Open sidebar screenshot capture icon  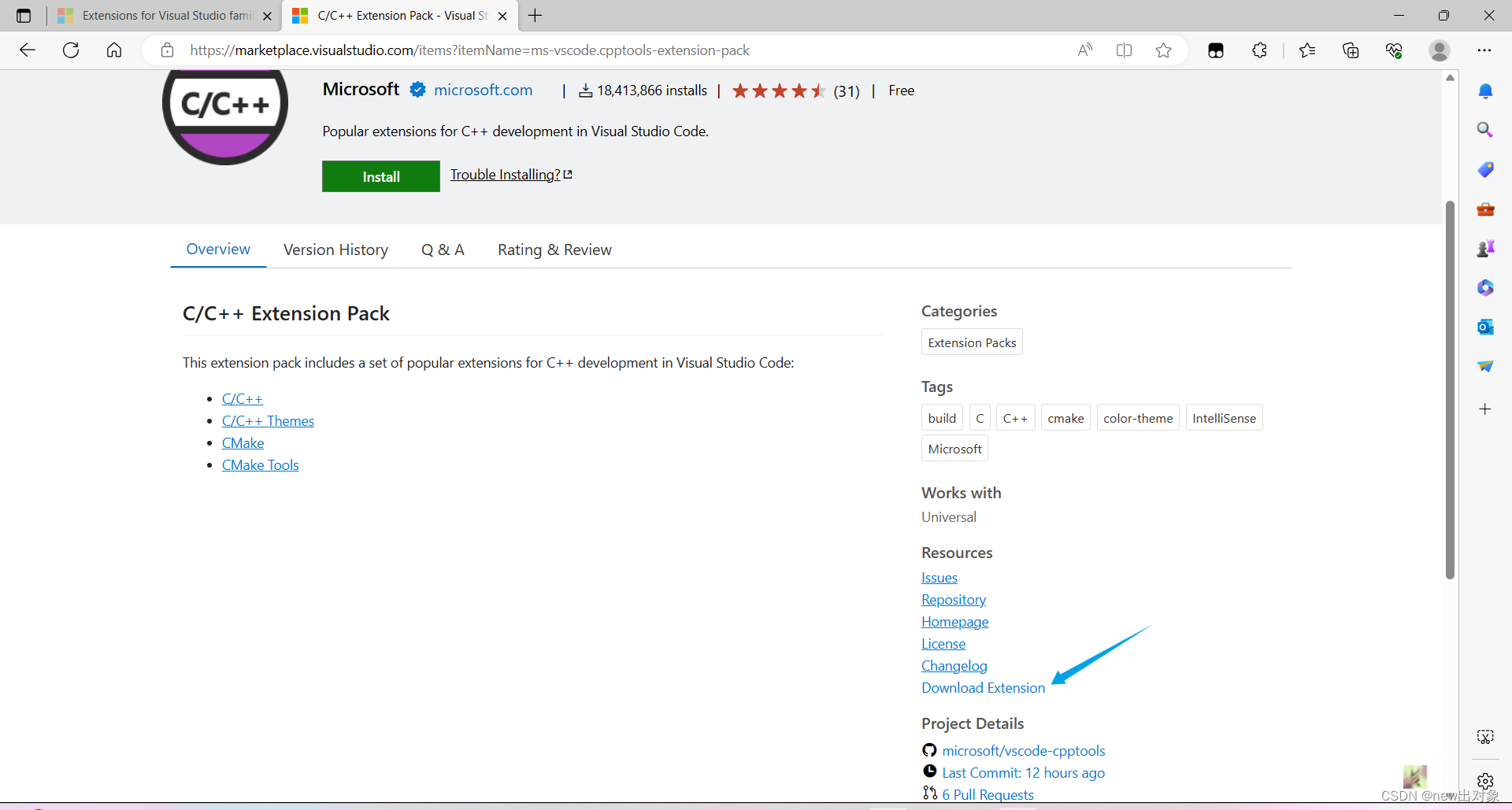click(x=1485, y=737)
